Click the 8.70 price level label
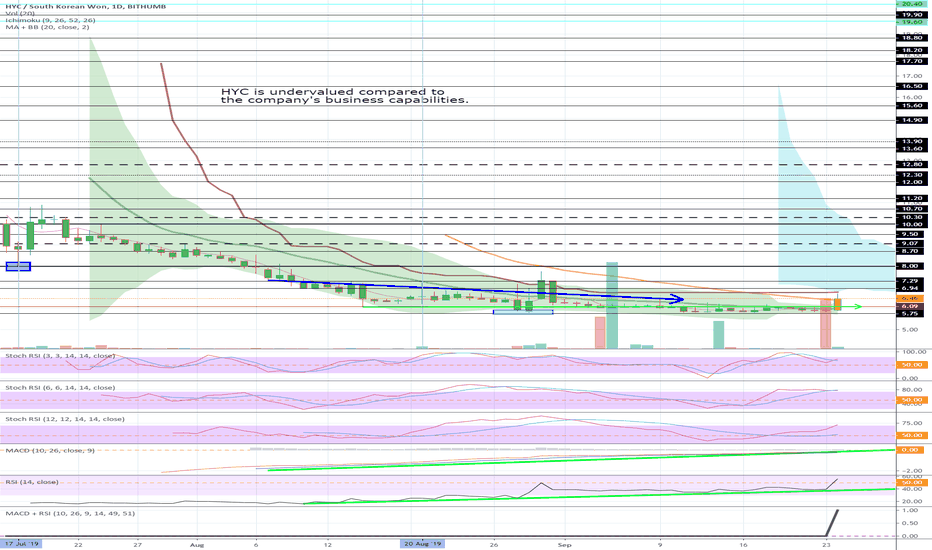Viewport: 932px width, 550px height. tap(912, 252)
